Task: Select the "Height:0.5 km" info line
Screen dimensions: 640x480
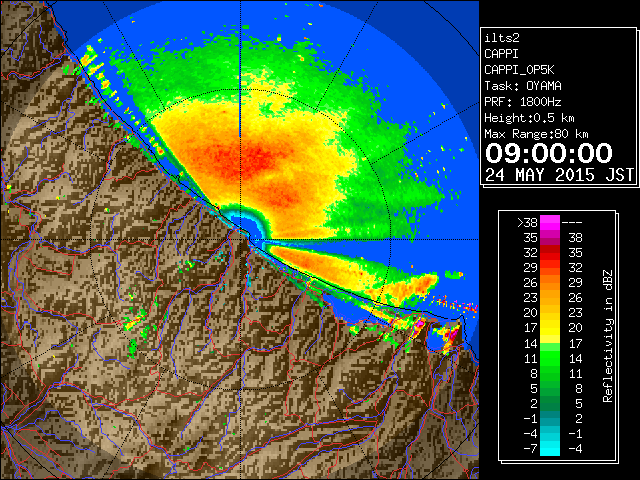Action: coord(529,118)
